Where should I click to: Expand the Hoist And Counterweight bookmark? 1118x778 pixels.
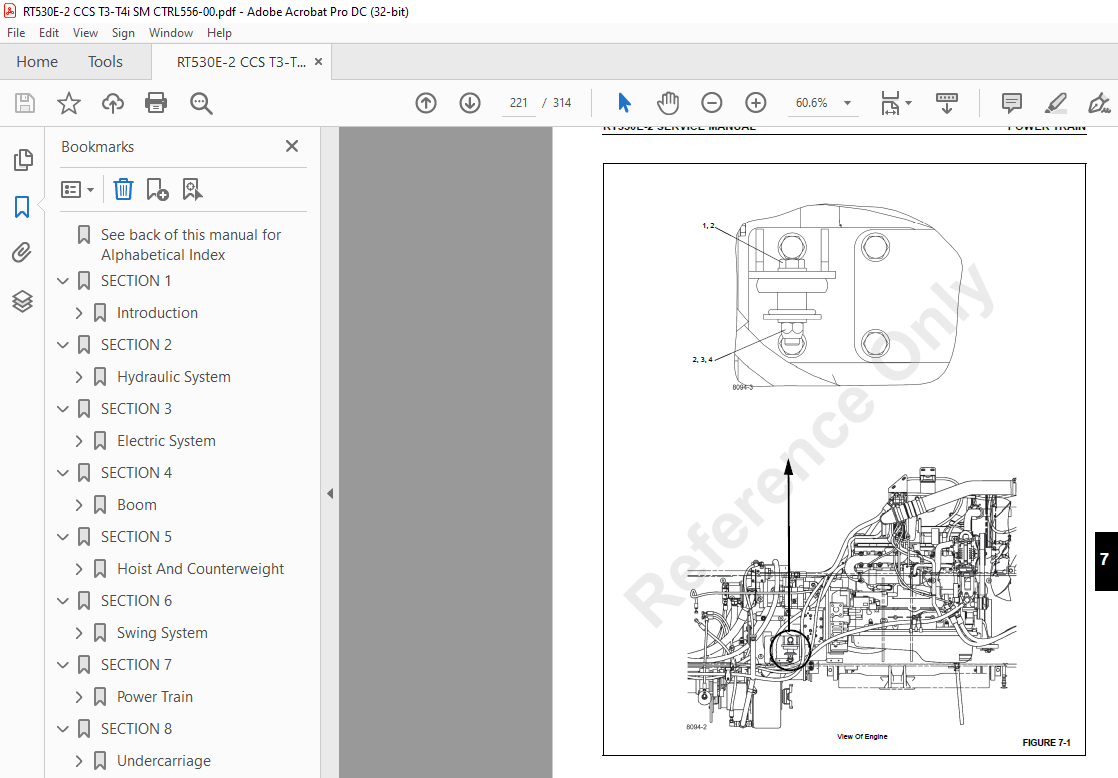point(79,569)
